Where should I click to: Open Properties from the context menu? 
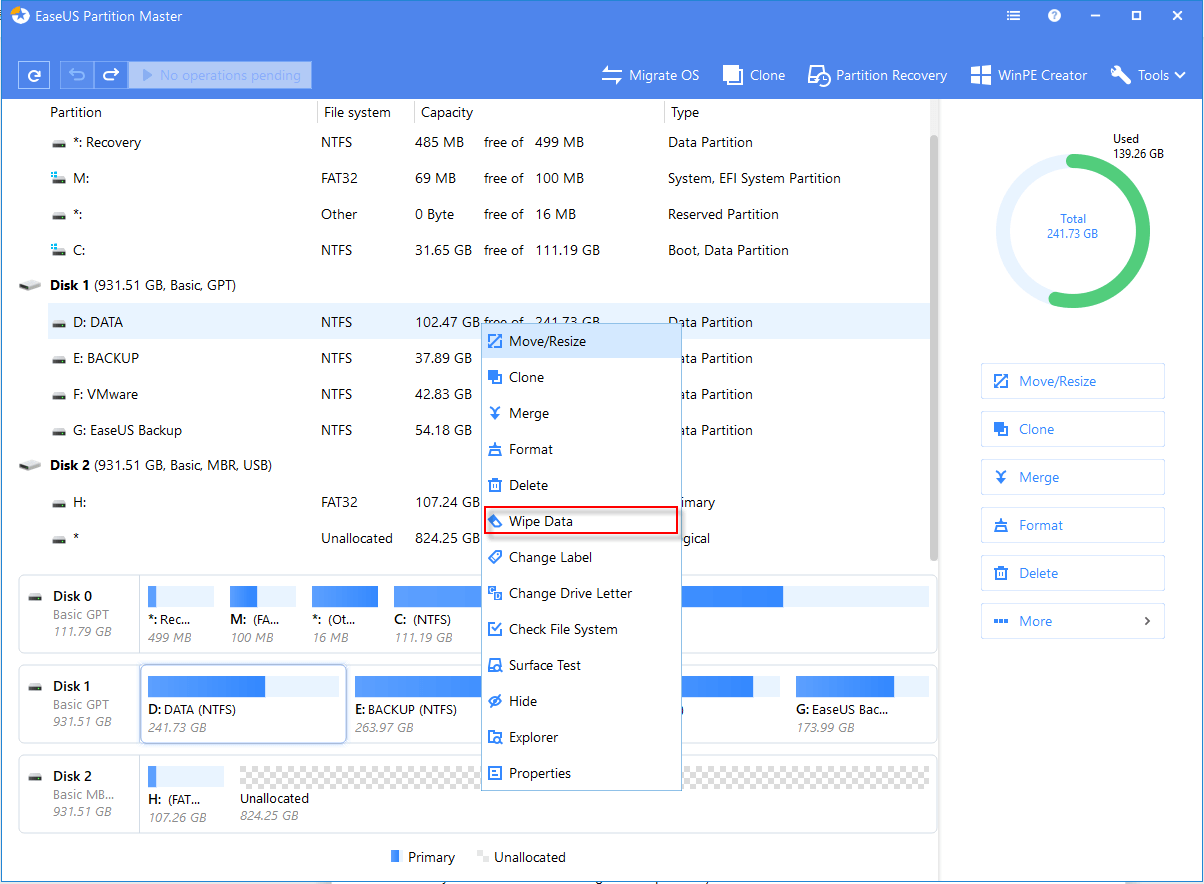point(581,773)
